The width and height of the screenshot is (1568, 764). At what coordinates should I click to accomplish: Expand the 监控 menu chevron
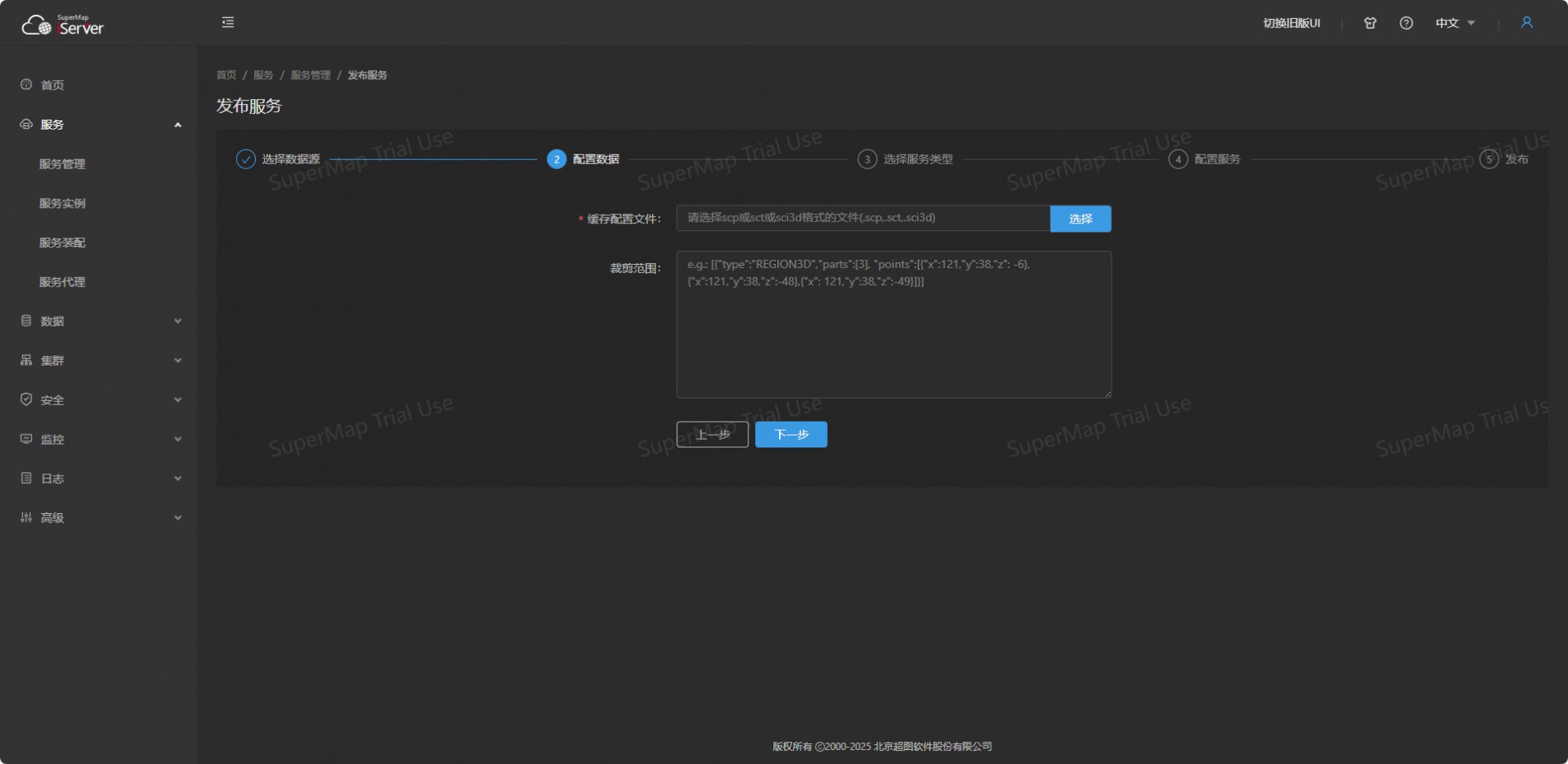coord(177,439)
